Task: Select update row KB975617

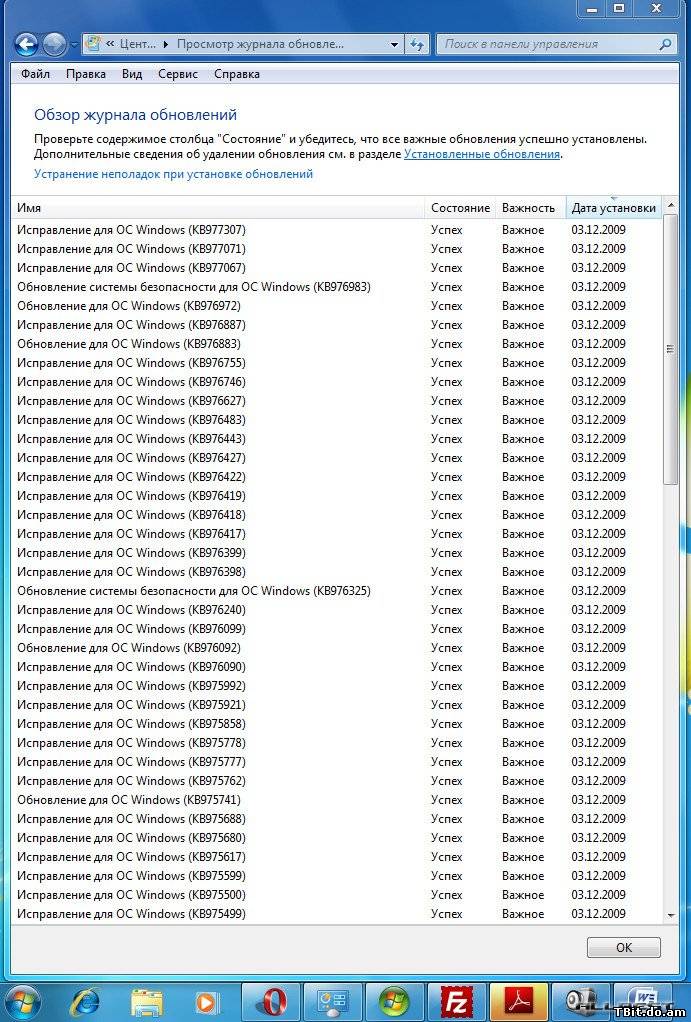Action: (336, 856)
